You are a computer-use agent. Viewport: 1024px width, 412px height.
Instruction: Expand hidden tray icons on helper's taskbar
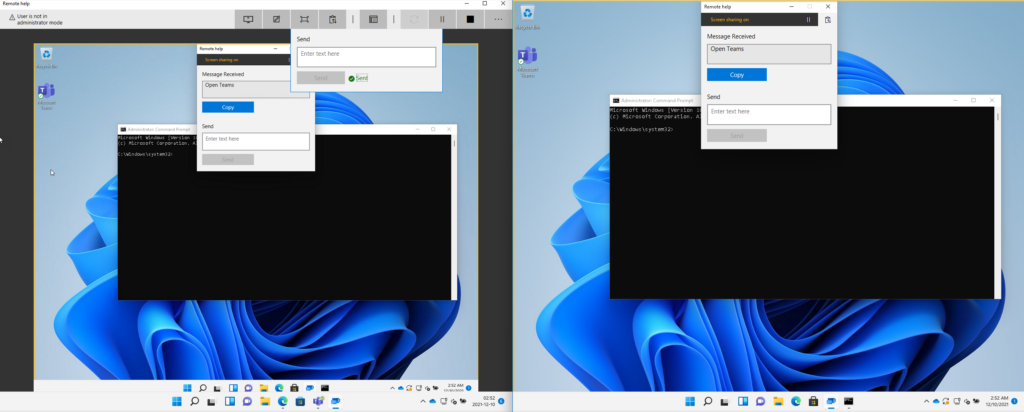(423, 401)
